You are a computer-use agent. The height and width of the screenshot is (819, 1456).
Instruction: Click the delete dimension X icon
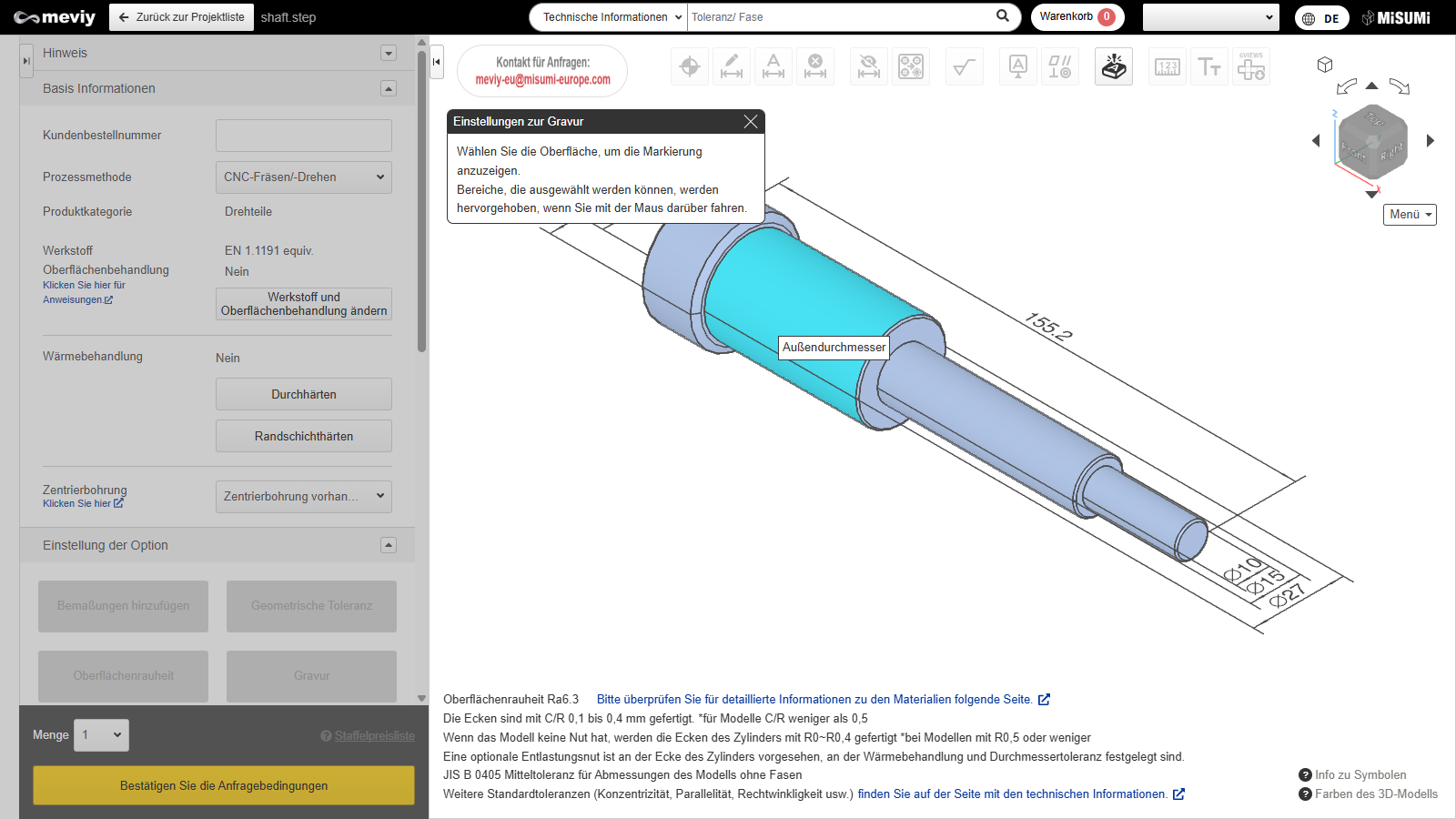(x=815, y=66)
